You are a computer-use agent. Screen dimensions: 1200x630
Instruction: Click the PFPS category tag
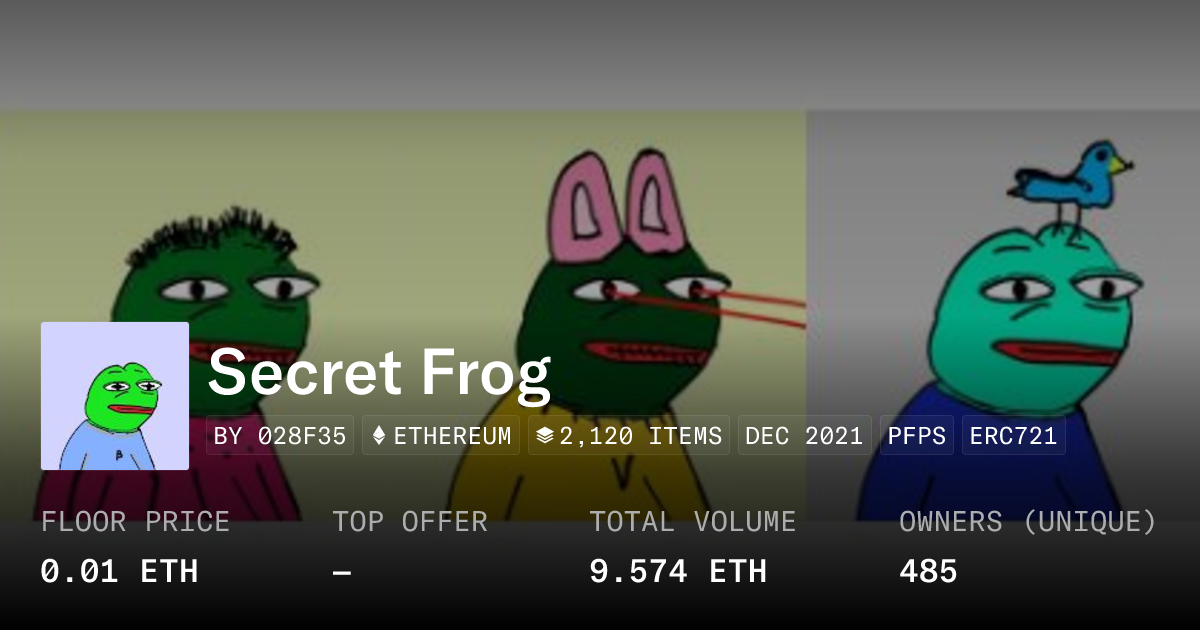point(917,436)
